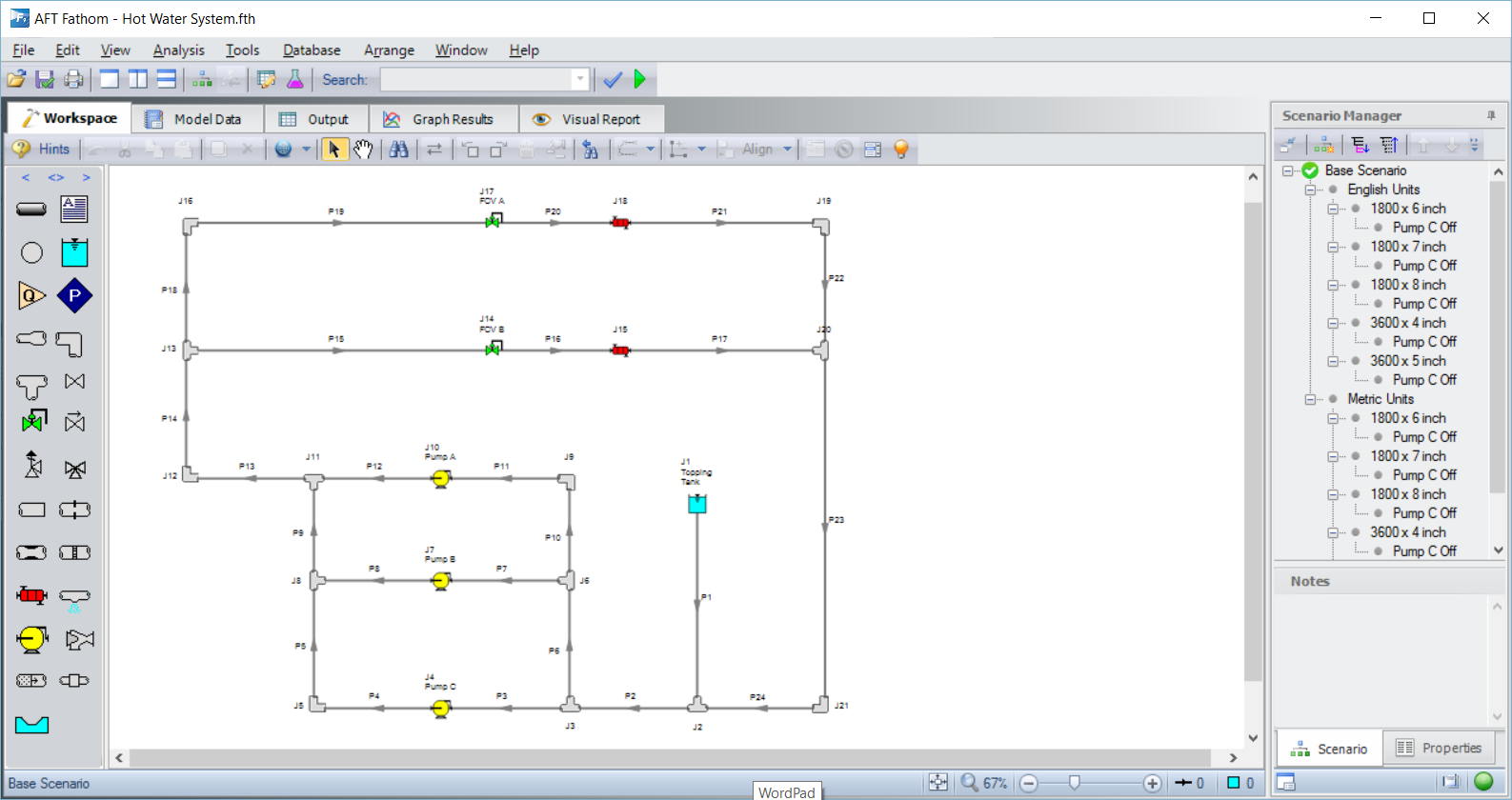This screenshot has height=800, width=1512.
Task: Toggle the selection arrow tool
Action: (333, 149)
